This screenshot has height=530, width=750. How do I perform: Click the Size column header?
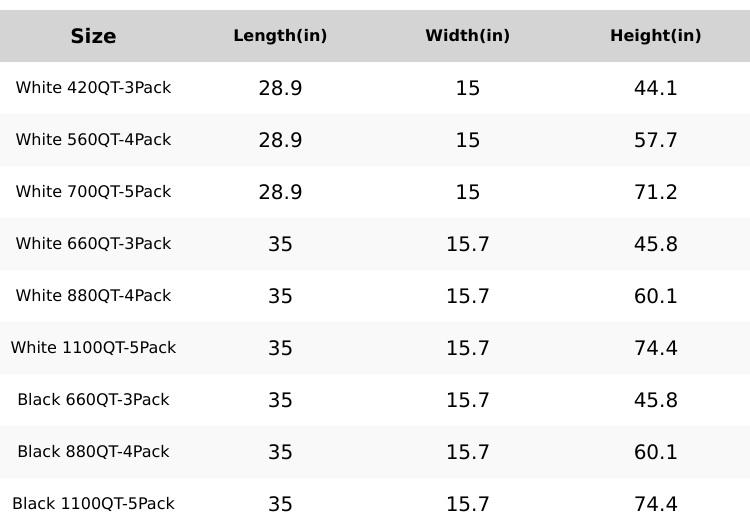coord(93,36)
